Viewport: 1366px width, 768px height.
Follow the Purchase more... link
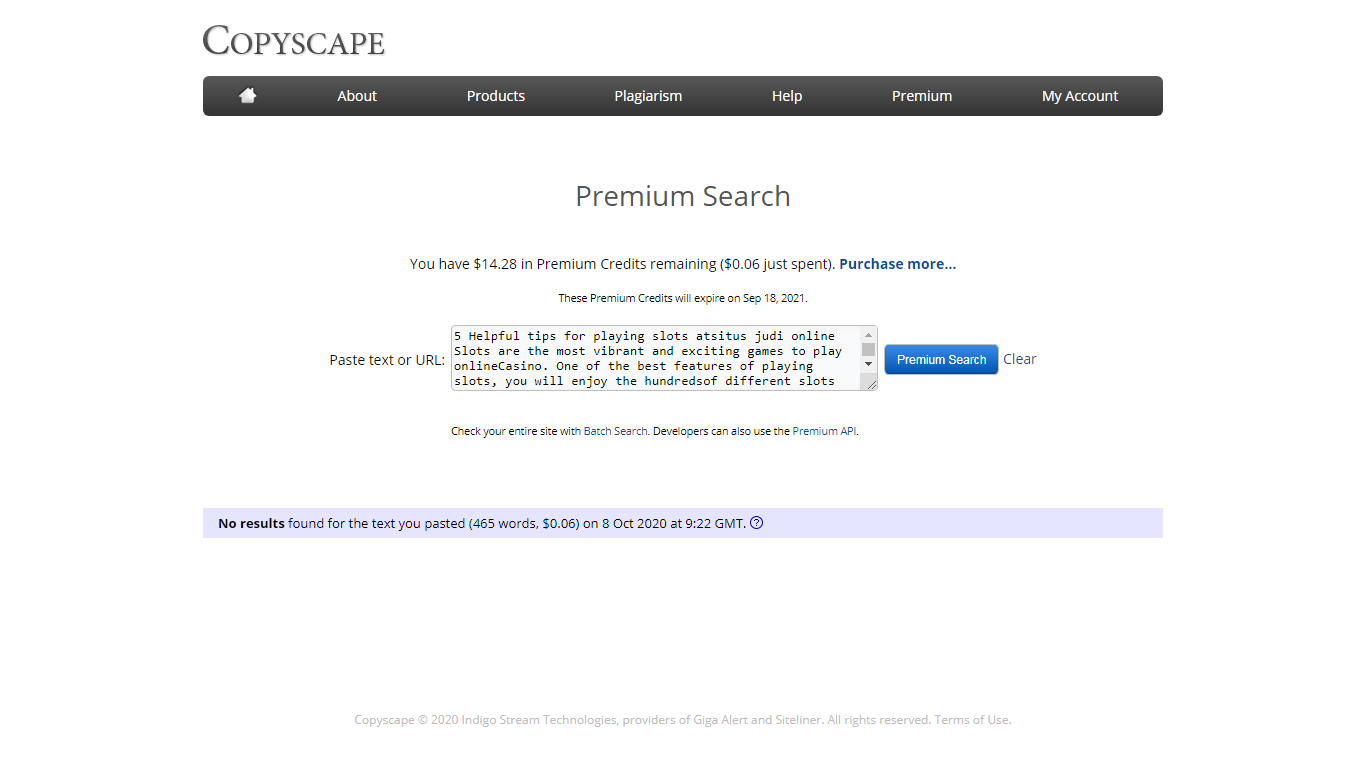[x=897, y=264]
